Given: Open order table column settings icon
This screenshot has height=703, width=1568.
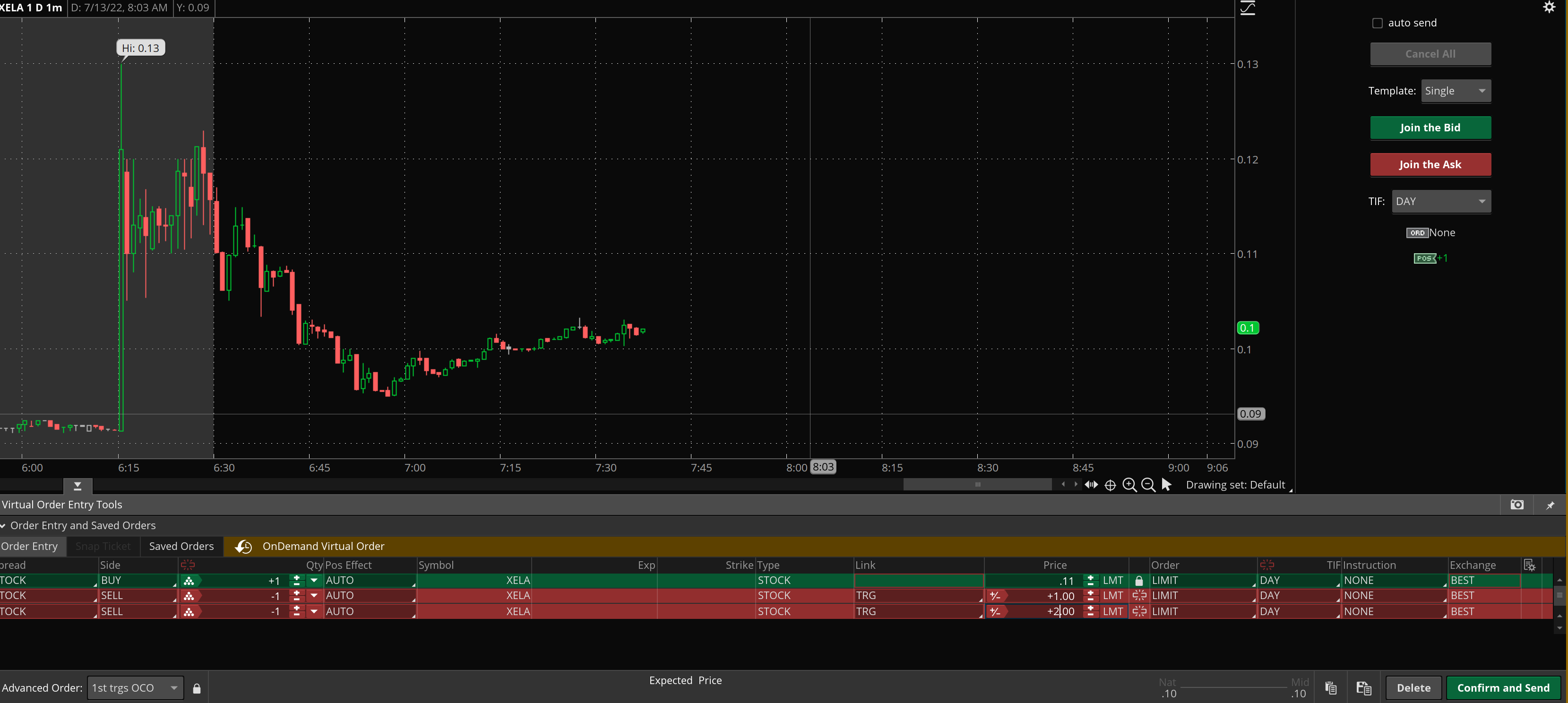Looking at the screenshot, I should pos(1529,565).
